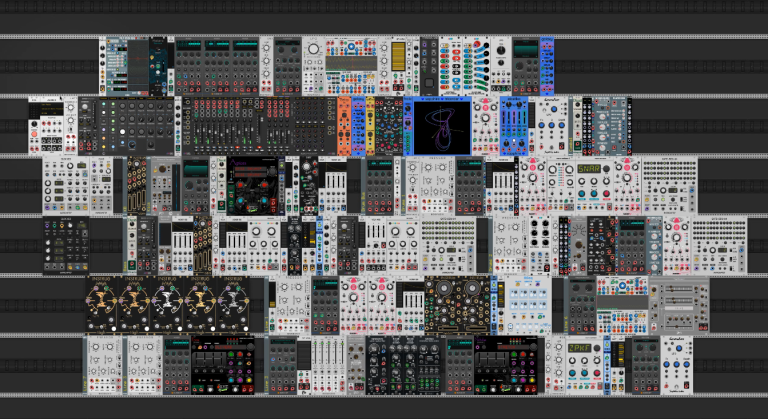Click the blue four-slider module right of pink module
This screenshot has height=419, width=768.
coord(514,125)
